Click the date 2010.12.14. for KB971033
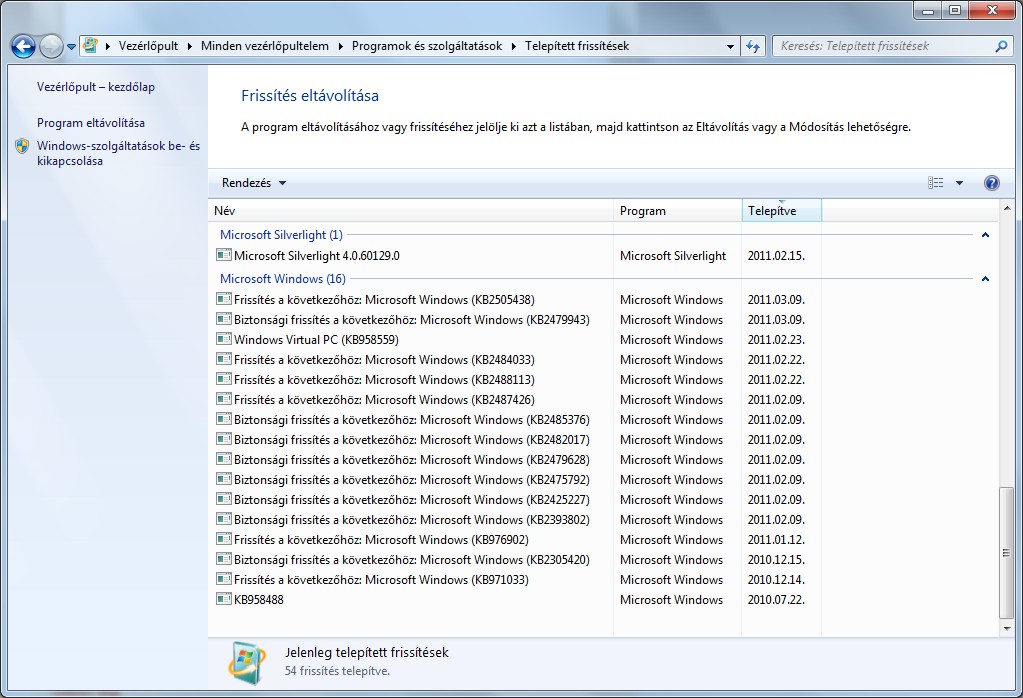 pyautogui.click(x=776, y=580)
